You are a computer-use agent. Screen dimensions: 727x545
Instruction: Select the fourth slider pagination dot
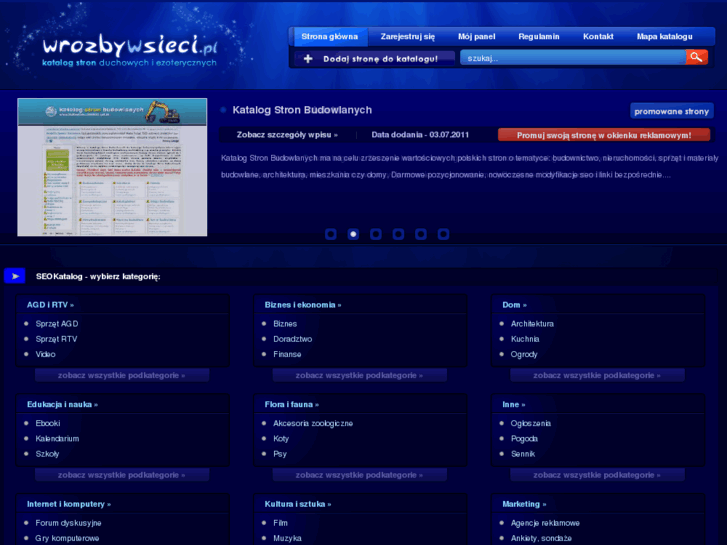[398, 234]
